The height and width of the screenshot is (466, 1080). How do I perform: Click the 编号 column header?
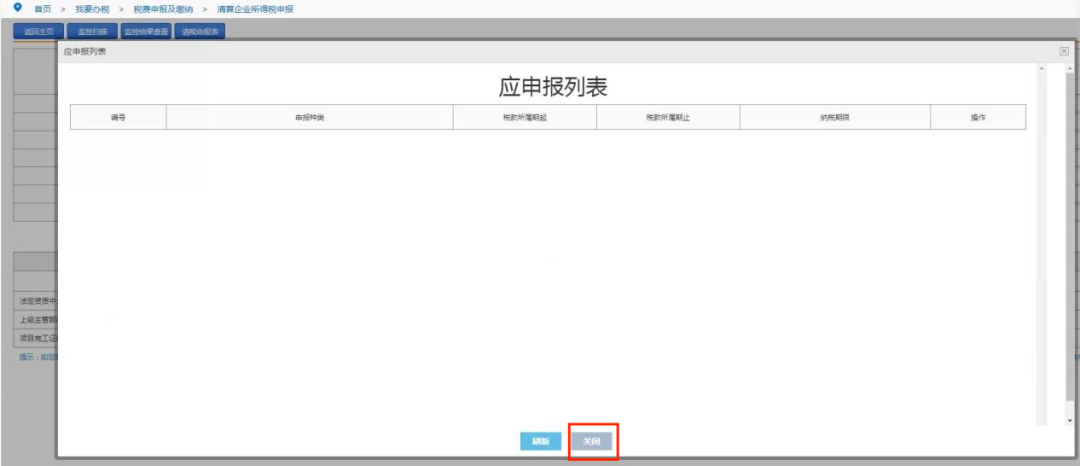pos(118,118)
